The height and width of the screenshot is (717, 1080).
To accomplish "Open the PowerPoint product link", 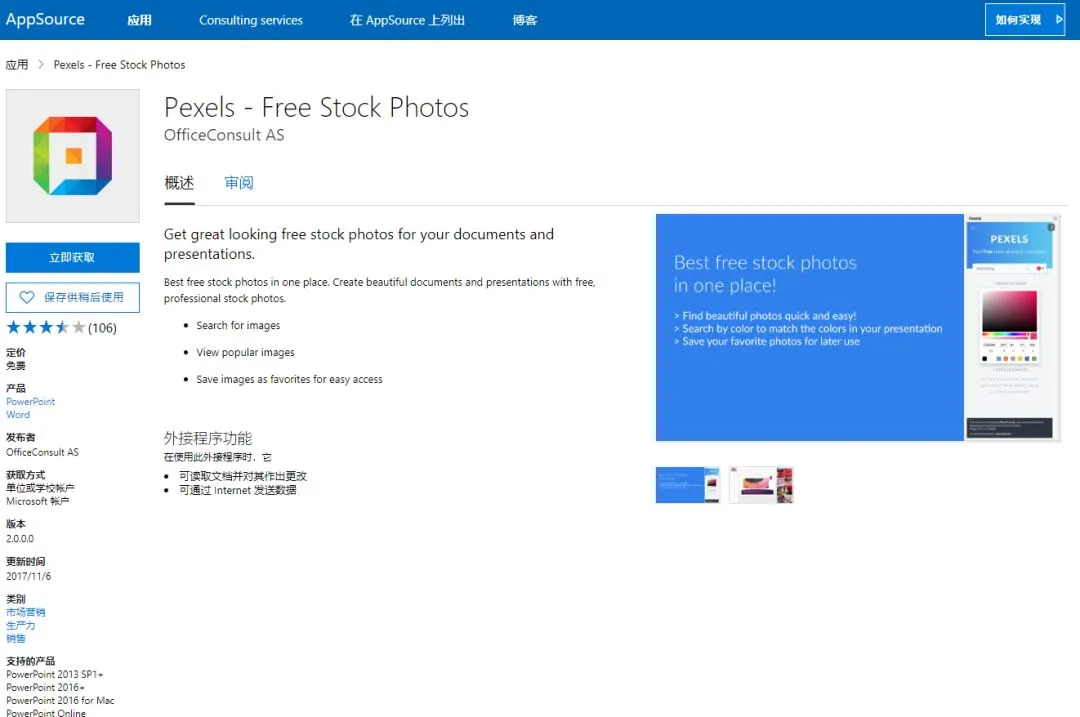I will pyautogui.click(x=30, y=402).
